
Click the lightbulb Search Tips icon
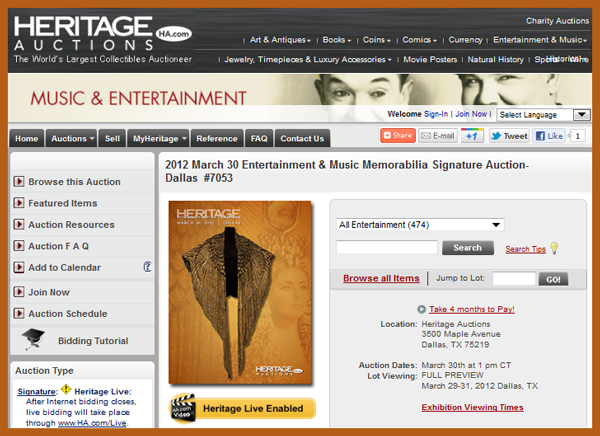click(554, 248)
